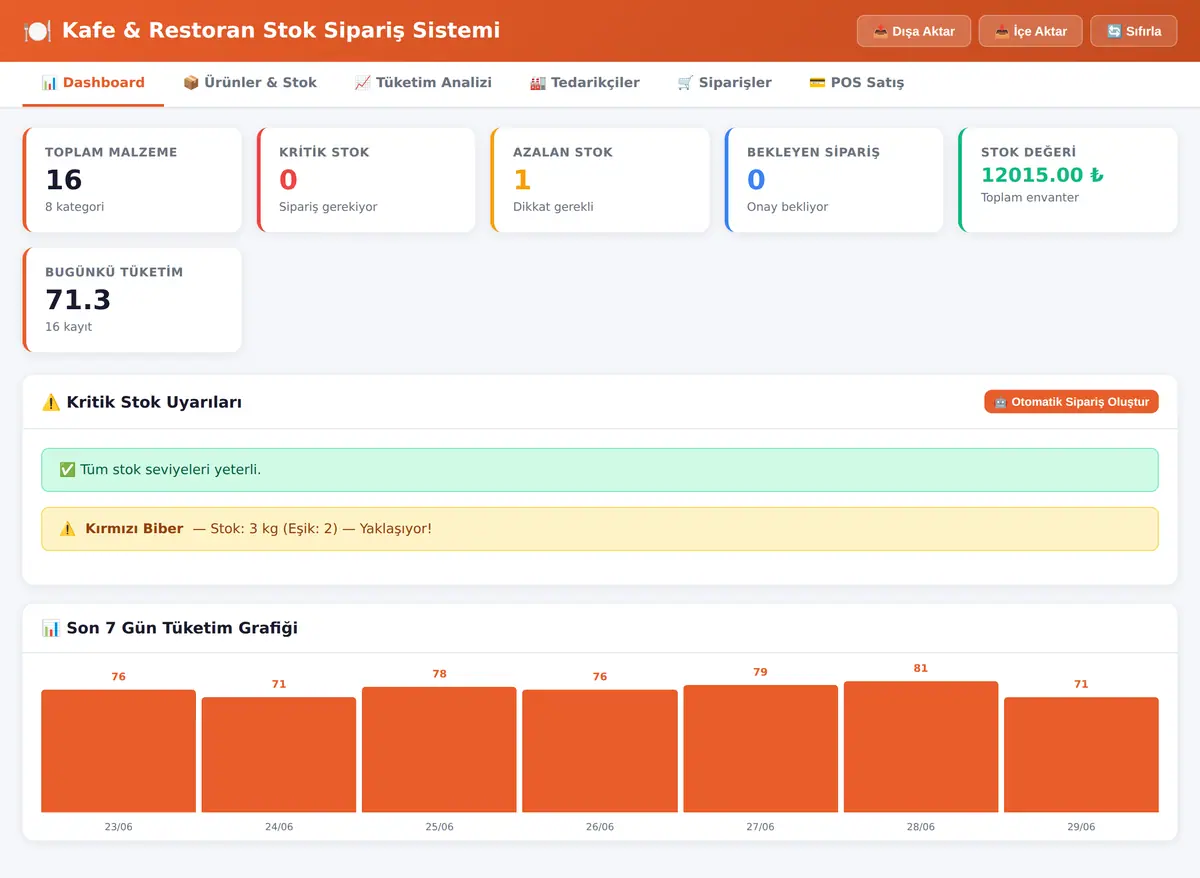Select the chart bar for 27/06

click(760, 749)
